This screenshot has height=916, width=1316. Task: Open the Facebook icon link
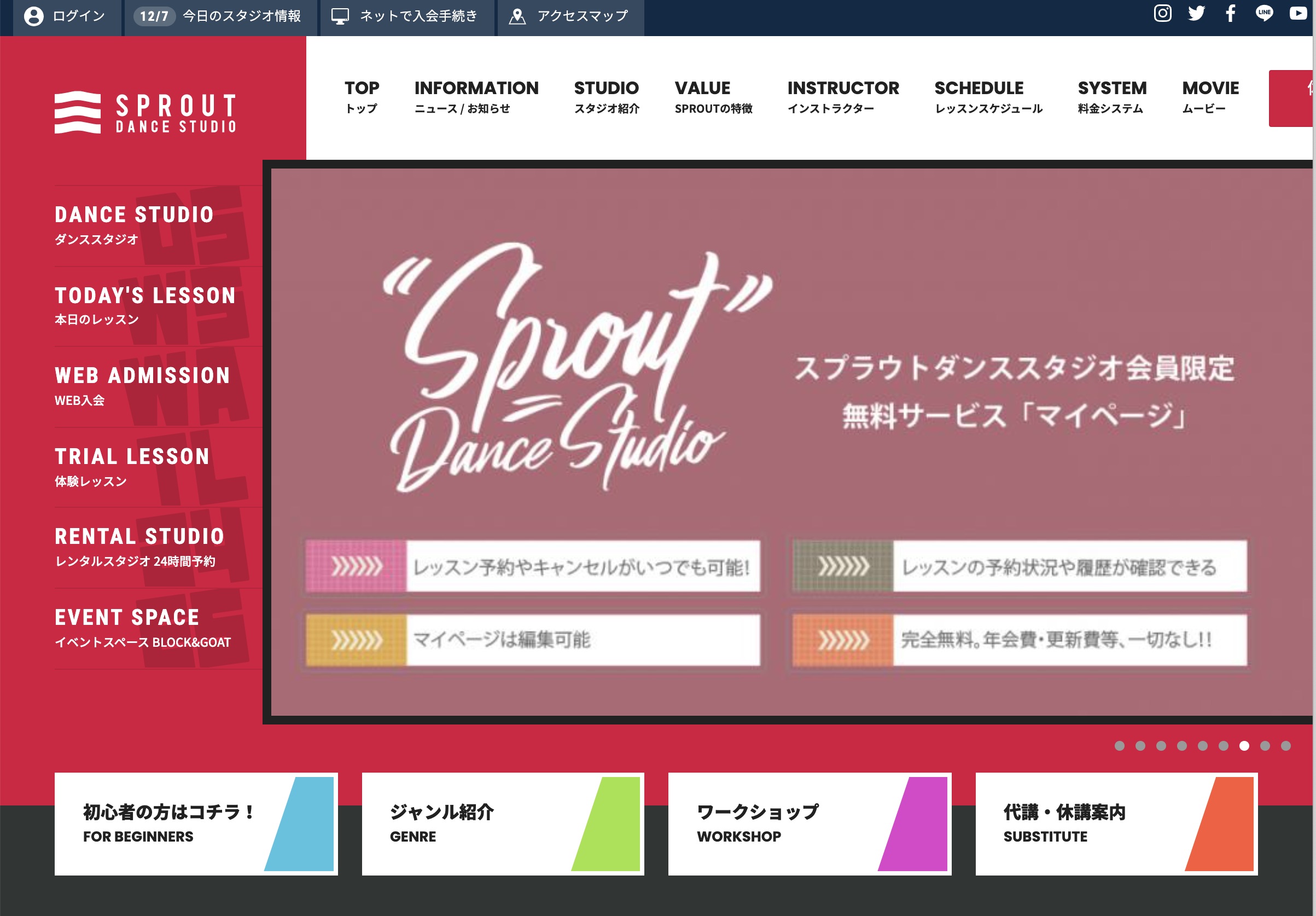(1230, 13)
